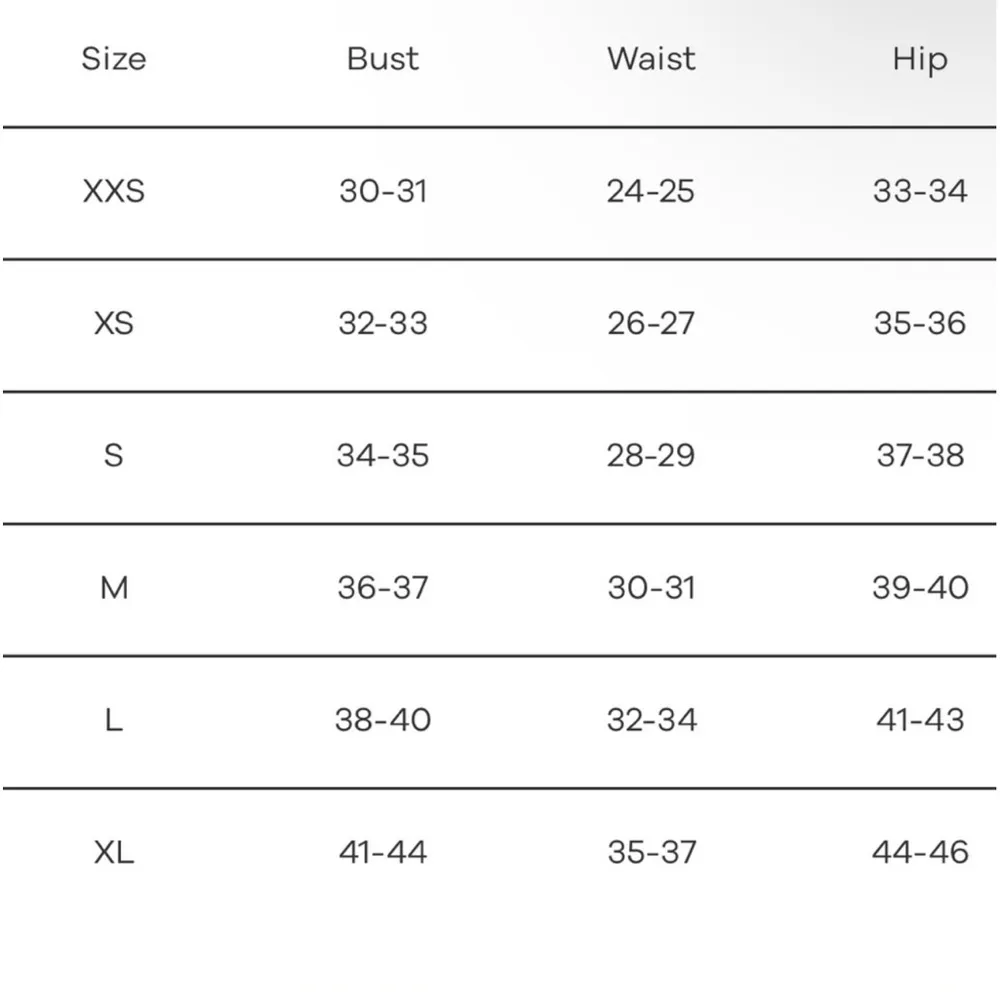Select the XS size row label

tap(113, 323)
